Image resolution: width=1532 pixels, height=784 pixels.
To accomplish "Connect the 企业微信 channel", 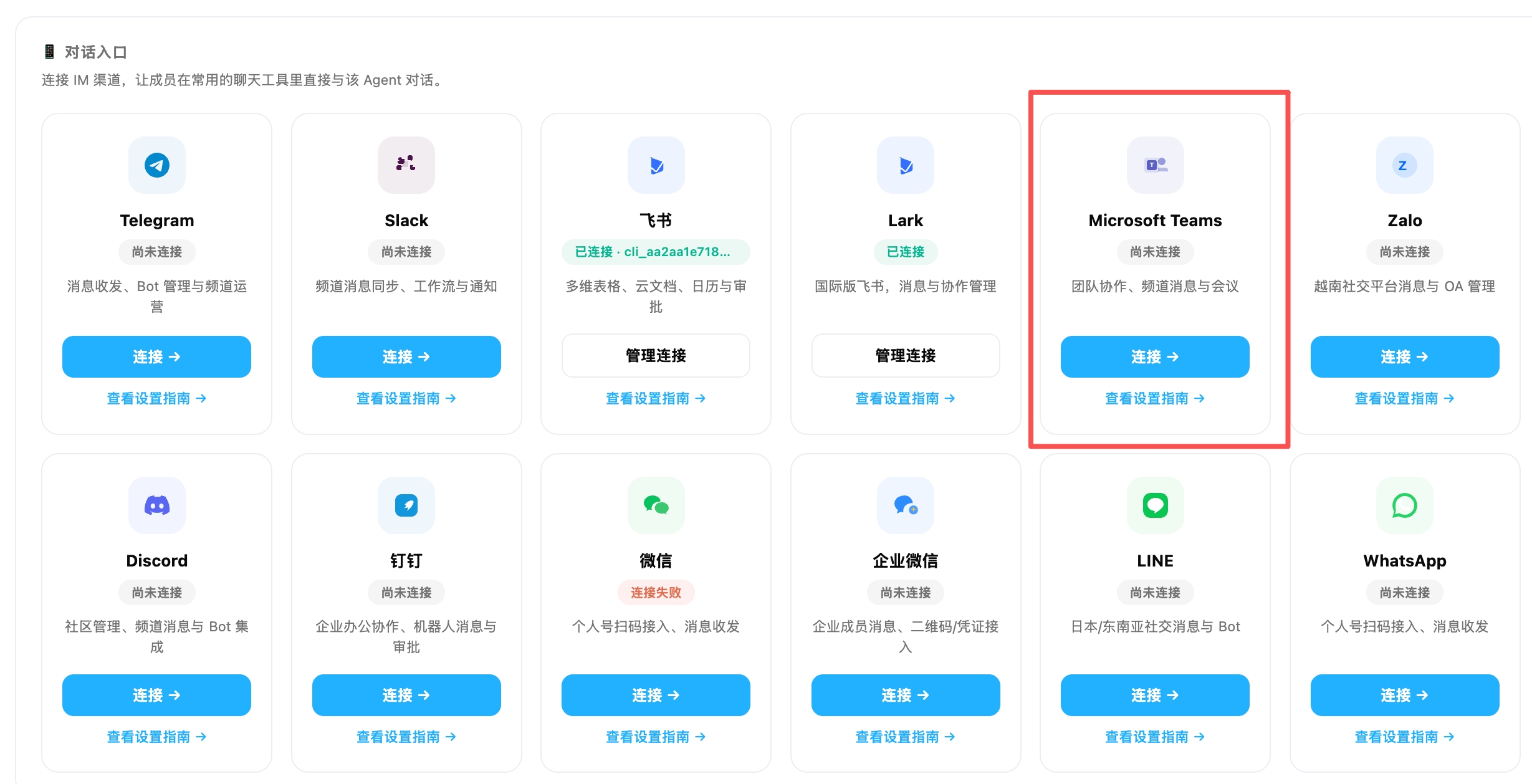I will [906, 695].
